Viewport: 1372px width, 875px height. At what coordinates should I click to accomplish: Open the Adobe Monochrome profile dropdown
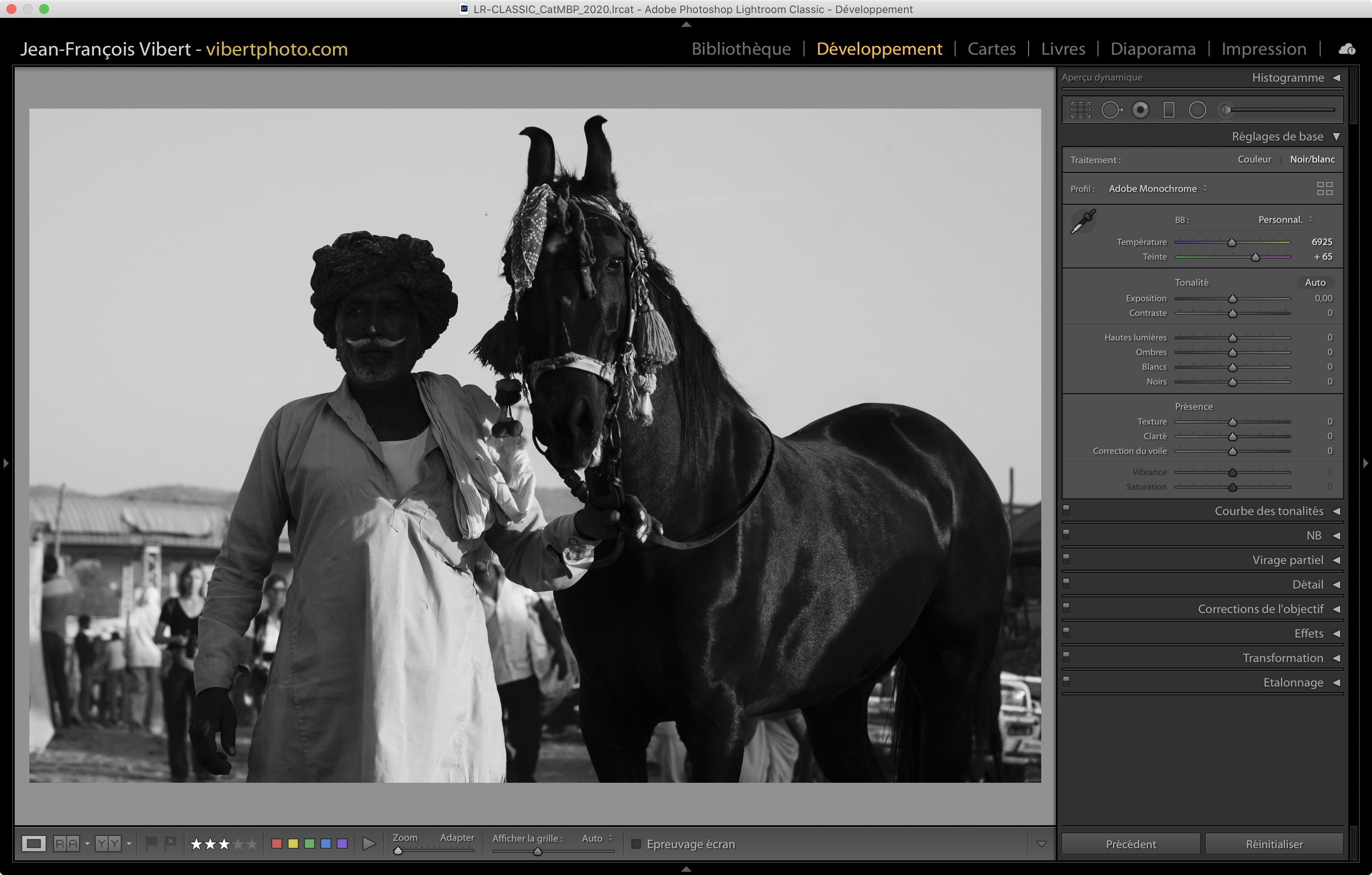click(1157, 189)
